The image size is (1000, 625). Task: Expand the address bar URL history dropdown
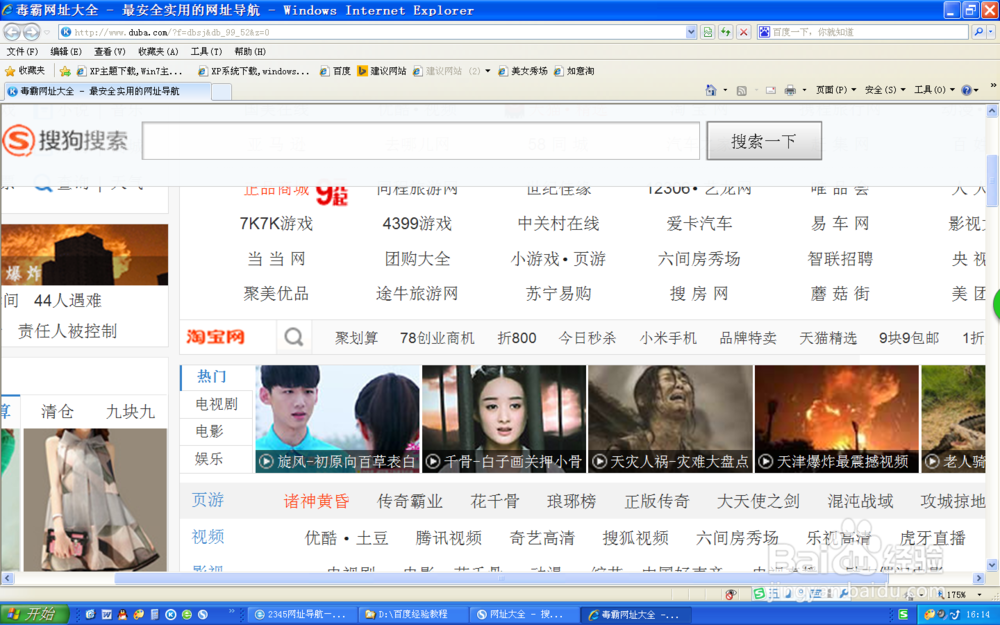(689, 31)
